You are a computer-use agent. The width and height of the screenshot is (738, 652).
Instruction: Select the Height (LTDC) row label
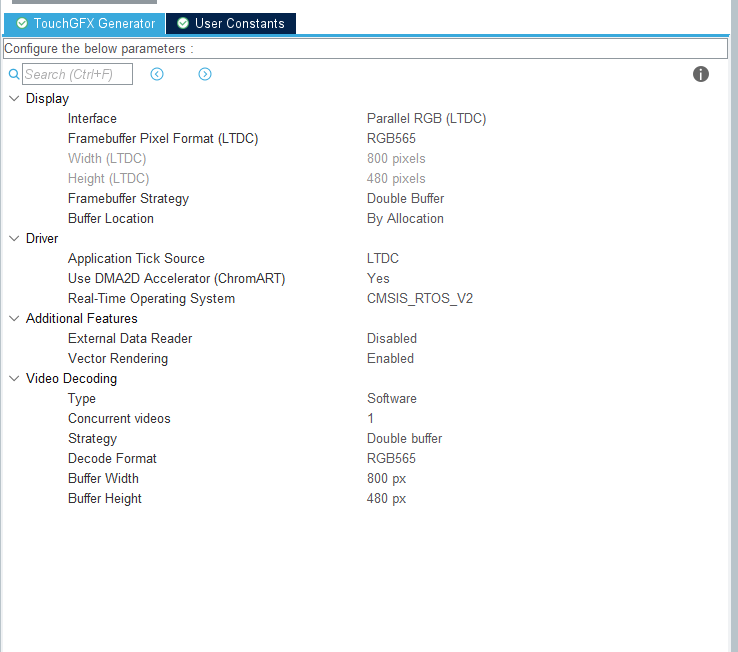pos(108,178)
